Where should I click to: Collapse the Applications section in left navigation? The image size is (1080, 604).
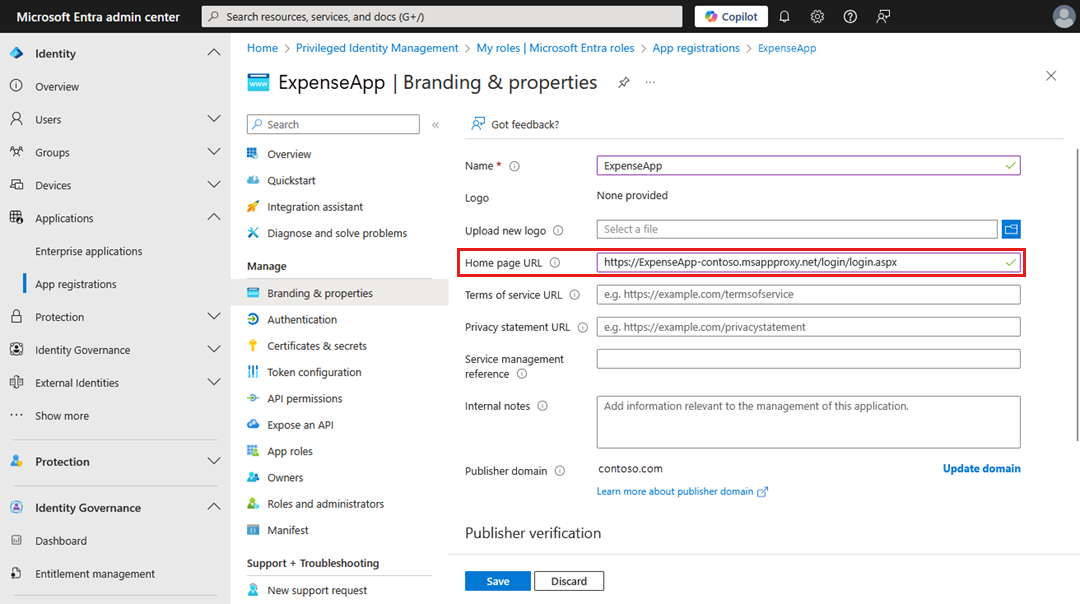tap(214, 217)
